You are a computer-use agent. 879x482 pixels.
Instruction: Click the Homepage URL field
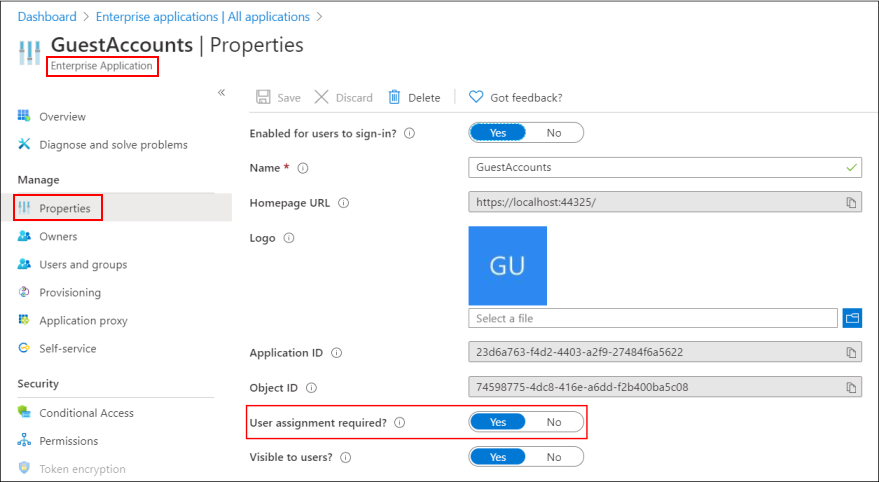point(665,202)
